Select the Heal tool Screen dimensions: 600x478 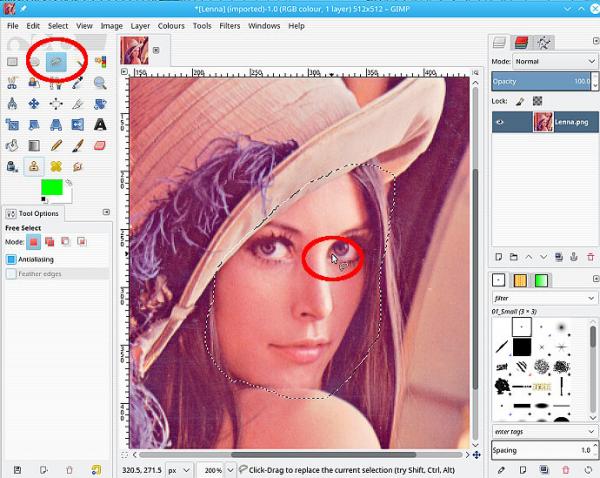pos(56,166)
